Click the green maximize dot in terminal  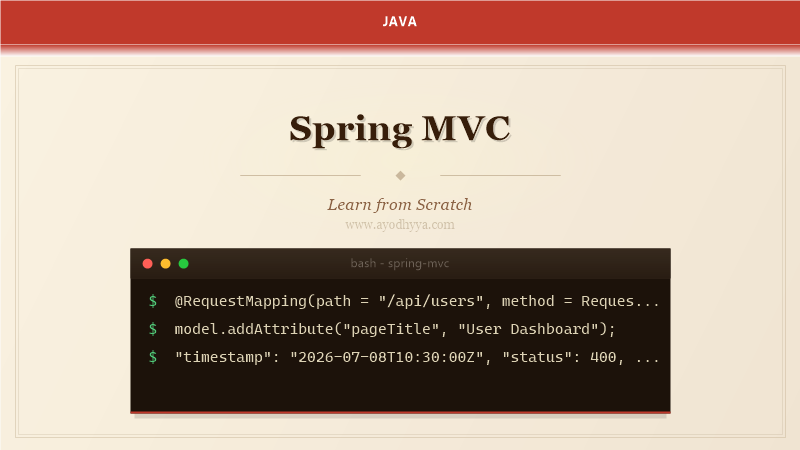click(184, 264)
